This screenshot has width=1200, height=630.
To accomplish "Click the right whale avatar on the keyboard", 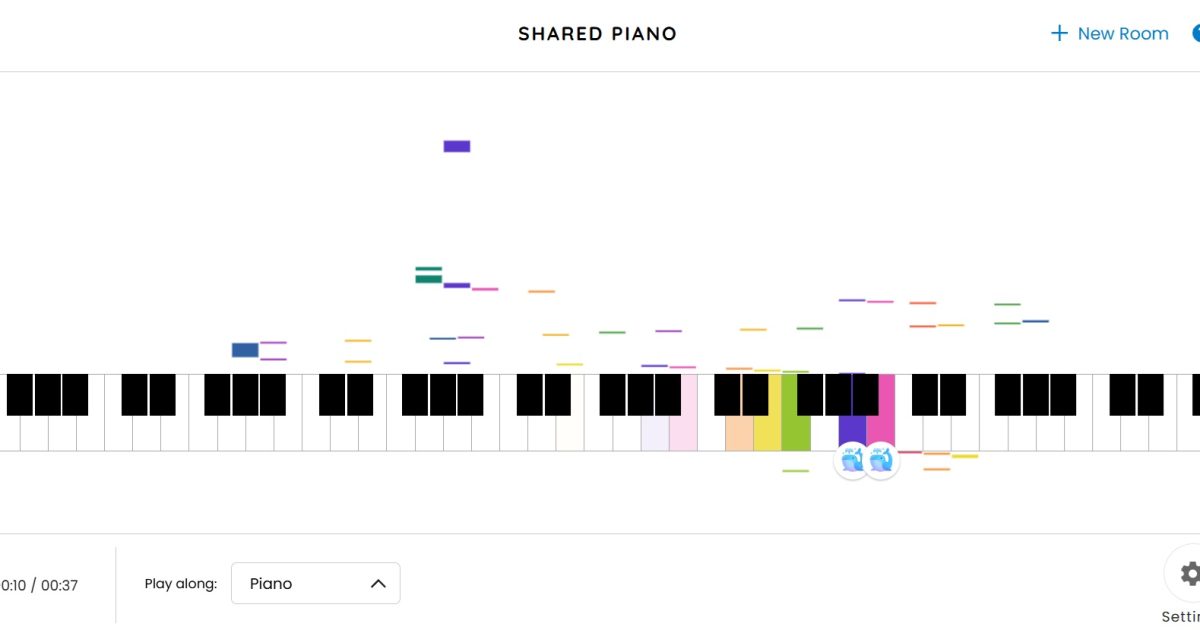I will point(881,461).
